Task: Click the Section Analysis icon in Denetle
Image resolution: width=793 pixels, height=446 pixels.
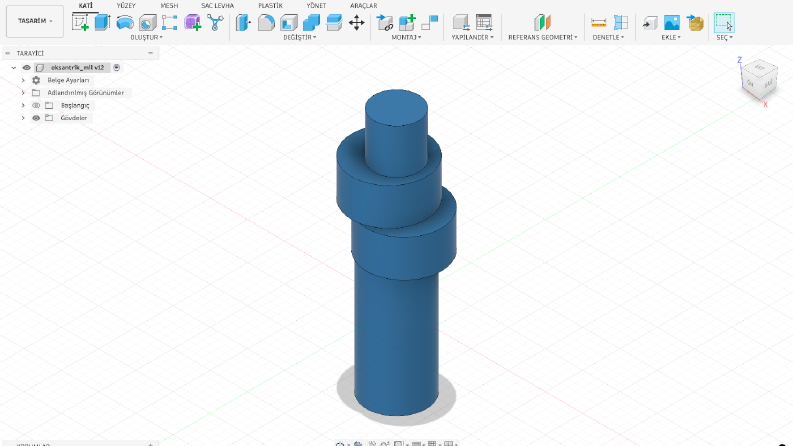Action: pos(621,22)
